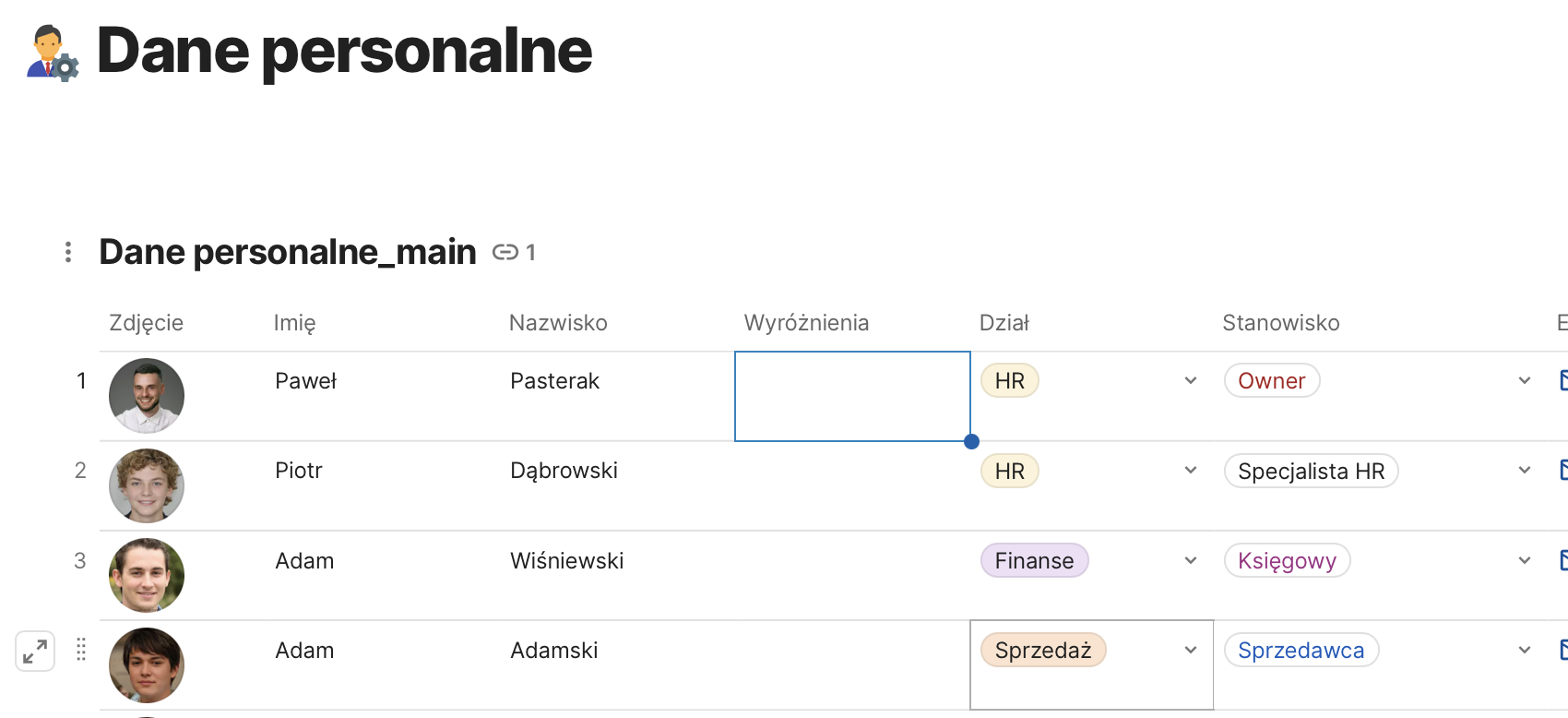Screen dimensions: 1568x718
Task: Grab the drag handle on Adam Adamski's row
Action: click(81, 650)
